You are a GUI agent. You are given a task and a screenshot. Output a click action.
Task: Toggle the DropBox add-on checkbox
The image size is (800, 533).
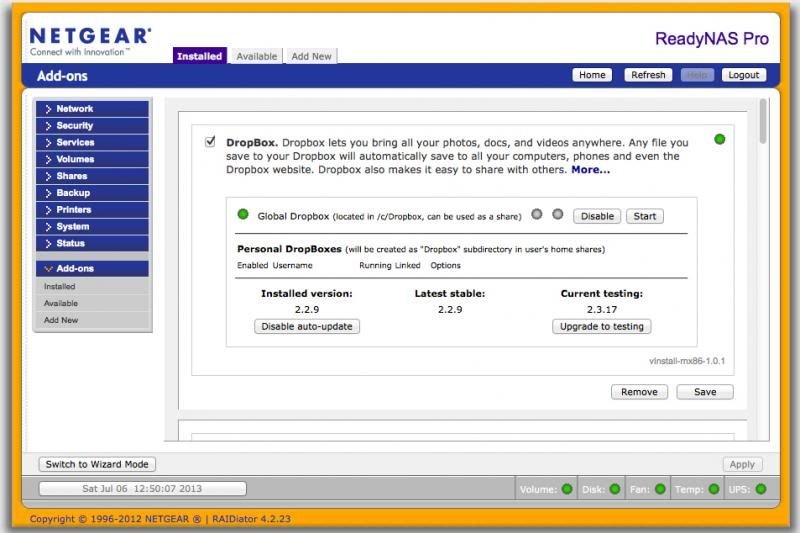210,141
